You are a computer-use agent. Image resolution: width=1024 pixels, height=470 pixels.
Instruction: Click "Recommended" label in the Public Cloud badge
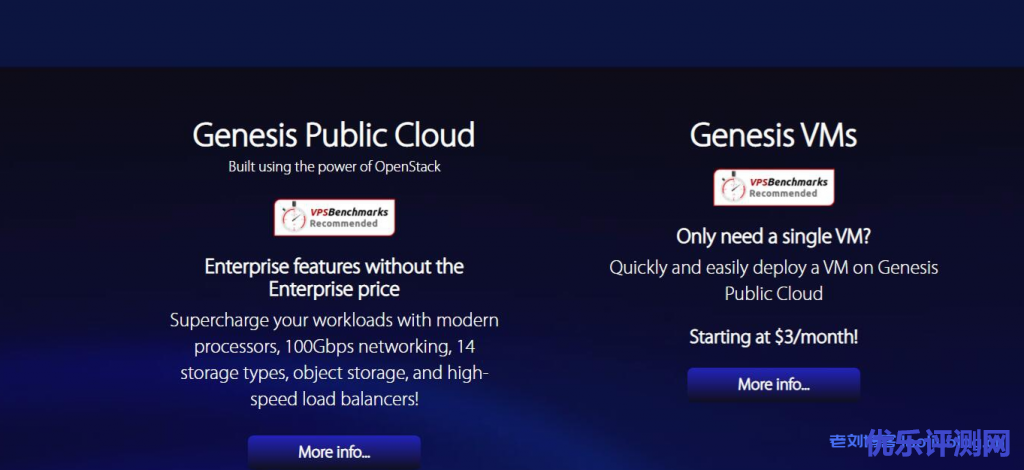point(344,224)
